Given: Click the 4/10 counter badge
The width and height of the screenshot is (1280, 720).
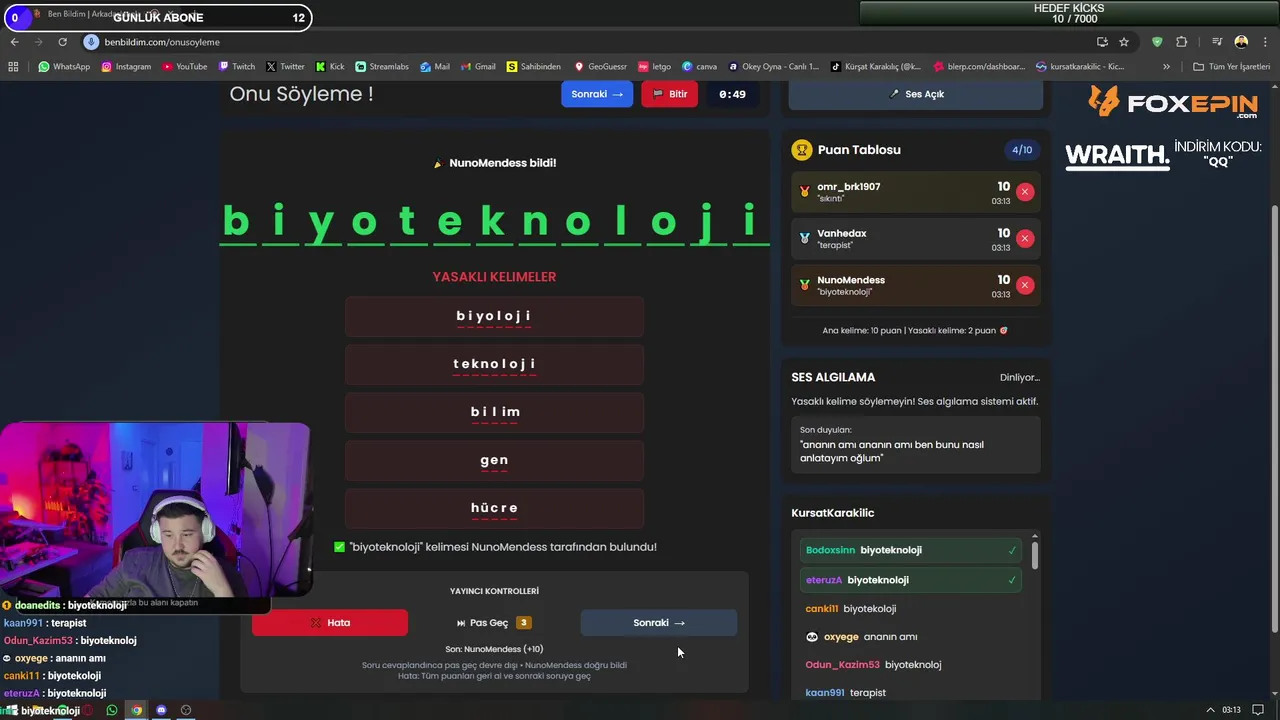Looking at the screenshot, I should [1022, 150].
